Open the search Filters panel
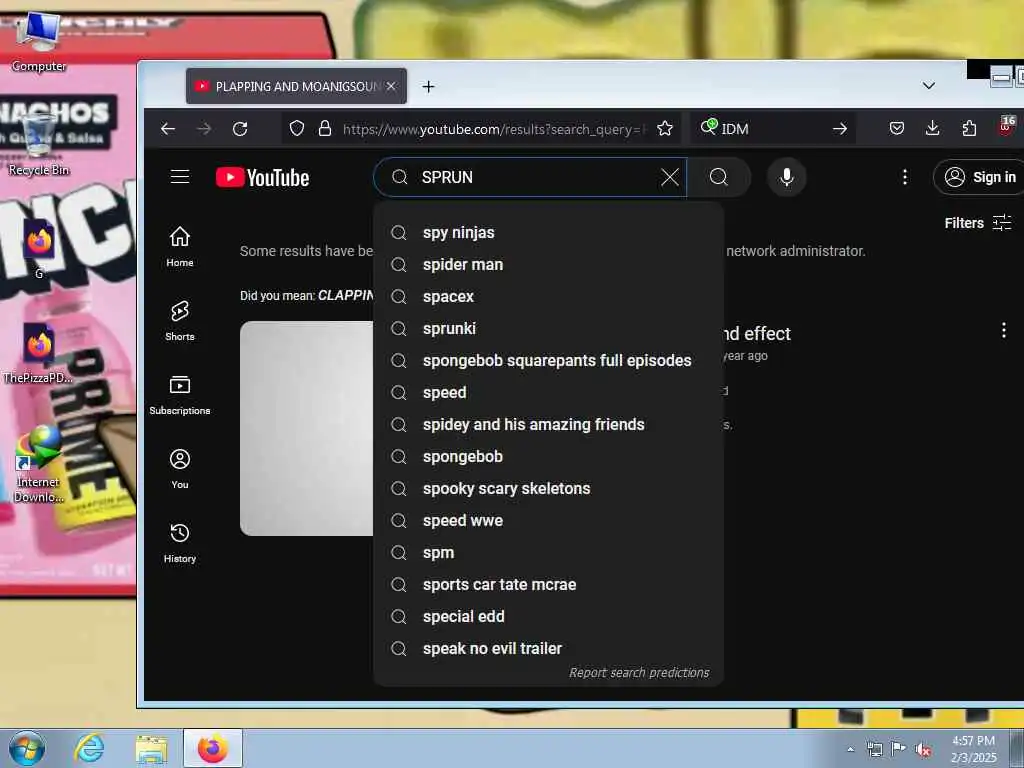 [x=978, y=223]
